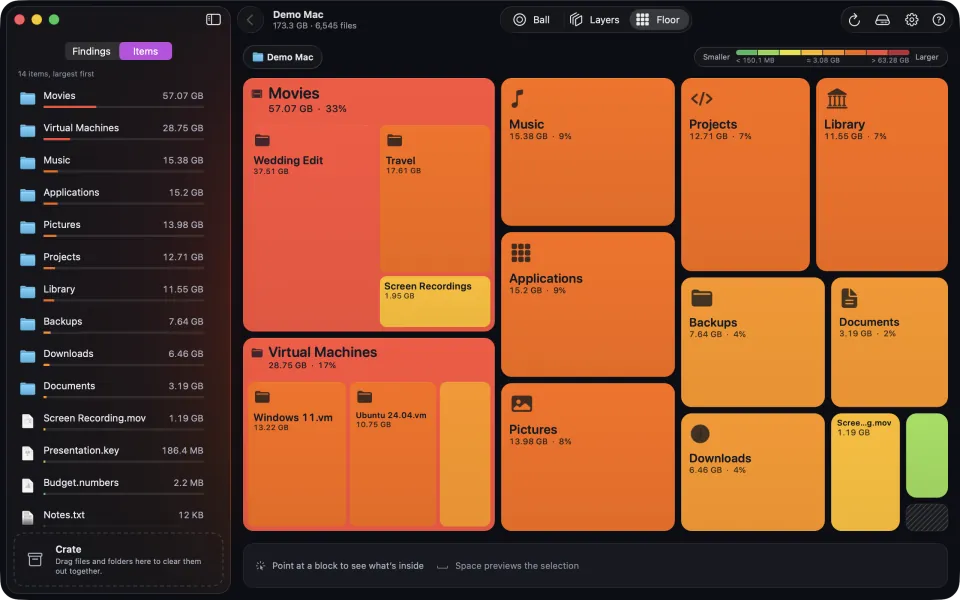This screenshot has width=960, height=600.
Task: Click the folder icon in Ubuntu 24.04.vm block
Action: click(x=364, y=397)
